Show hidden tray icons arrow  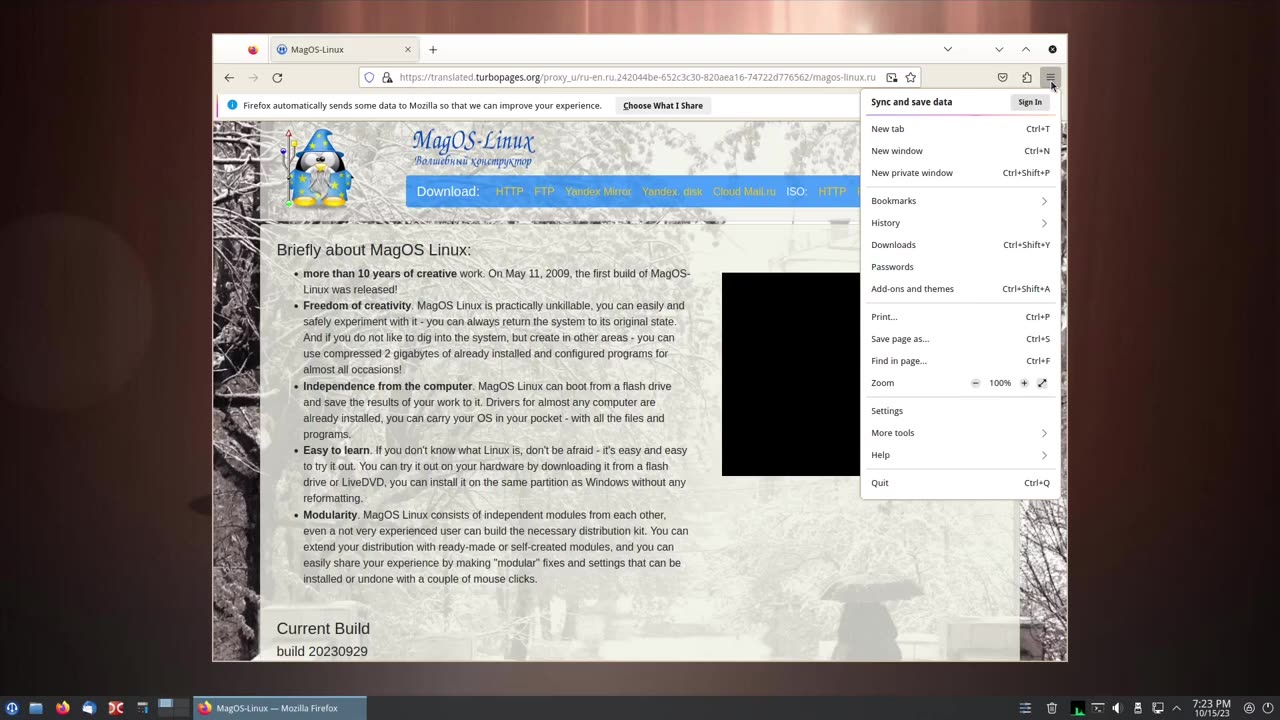pyautogui.click(x=1176, y=708)
